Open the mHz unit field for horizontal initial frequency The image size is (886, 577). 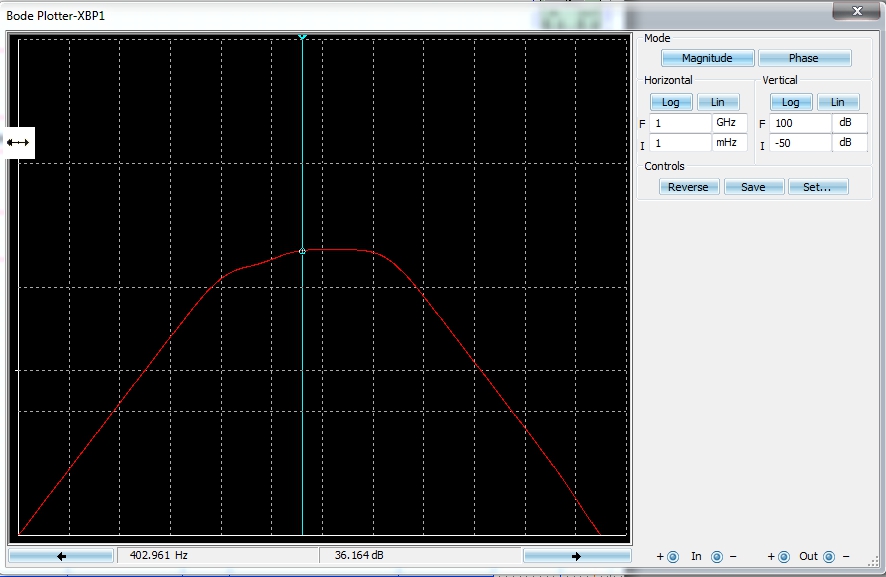(729, 143)
